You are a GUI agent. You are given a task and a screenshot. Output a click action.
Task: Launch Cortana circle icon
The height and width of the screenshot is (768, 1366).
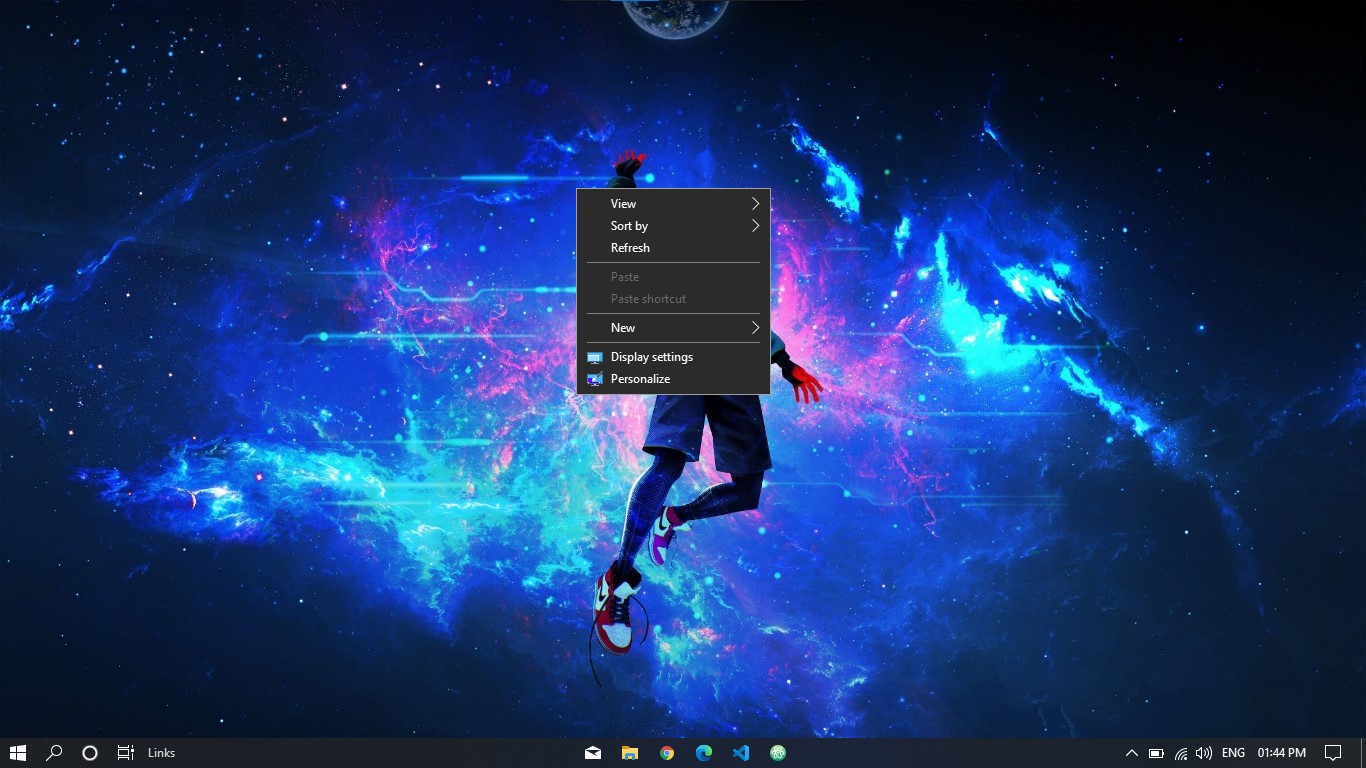[90, 753]
